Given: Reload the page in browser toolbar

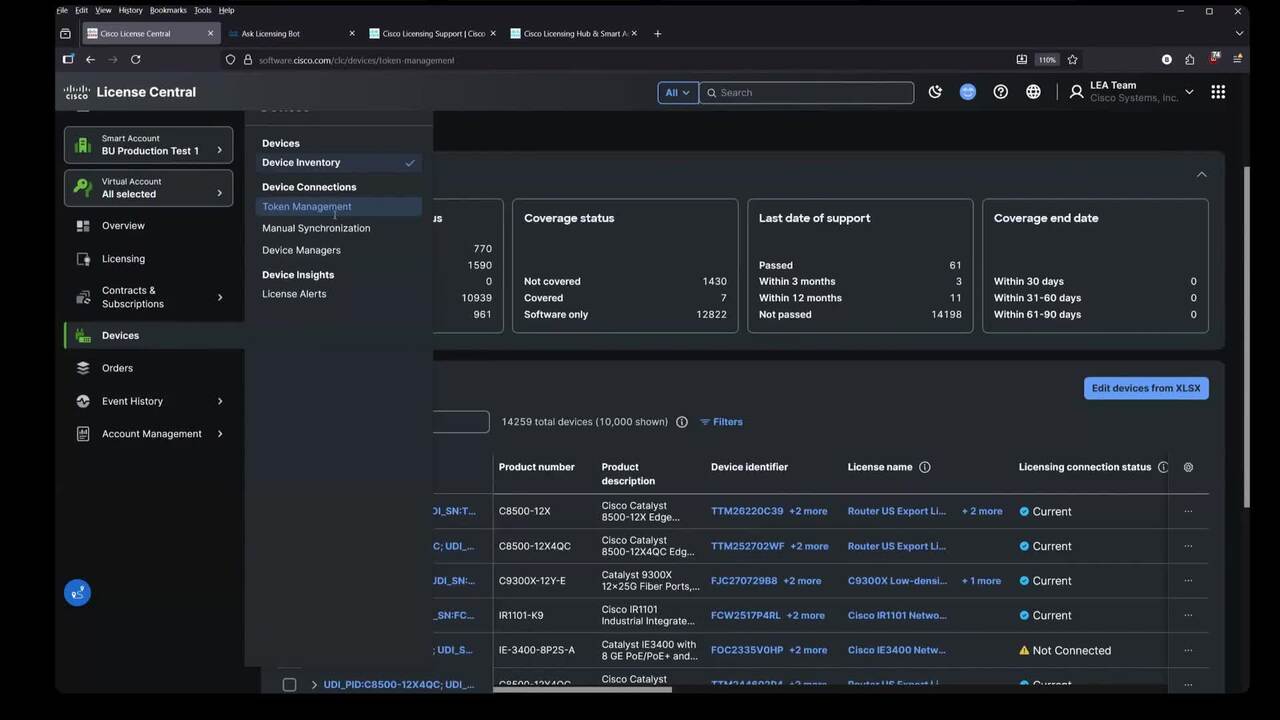Looking at the screenshot, I should point(136,60).
